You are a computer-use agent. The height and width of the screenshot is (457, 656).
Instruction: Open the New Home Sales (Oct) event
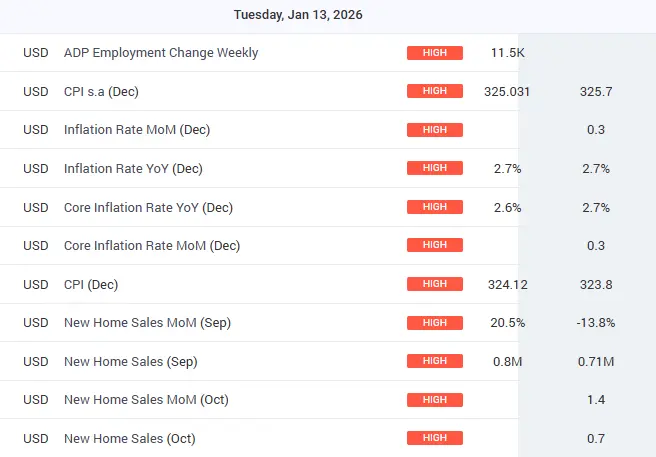[x=129, y=438]
